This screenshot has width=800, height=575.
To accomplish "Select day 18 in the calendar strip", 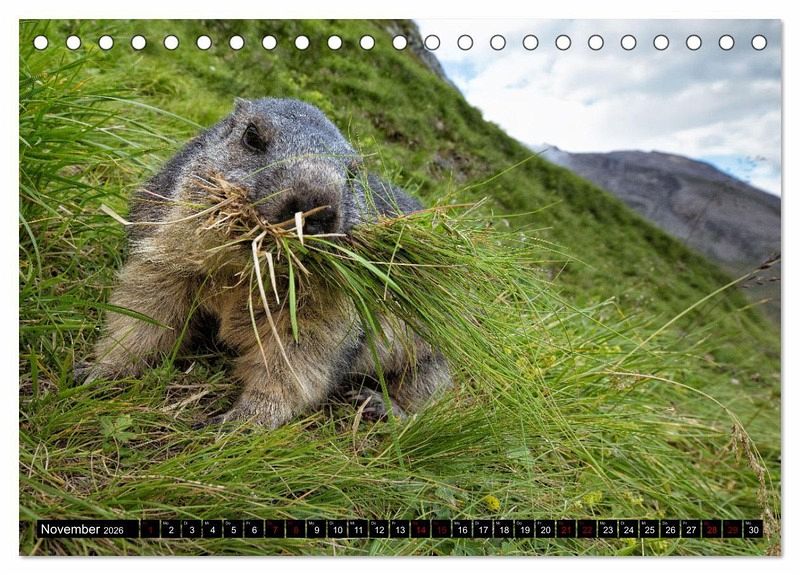I will click(504, 530).
